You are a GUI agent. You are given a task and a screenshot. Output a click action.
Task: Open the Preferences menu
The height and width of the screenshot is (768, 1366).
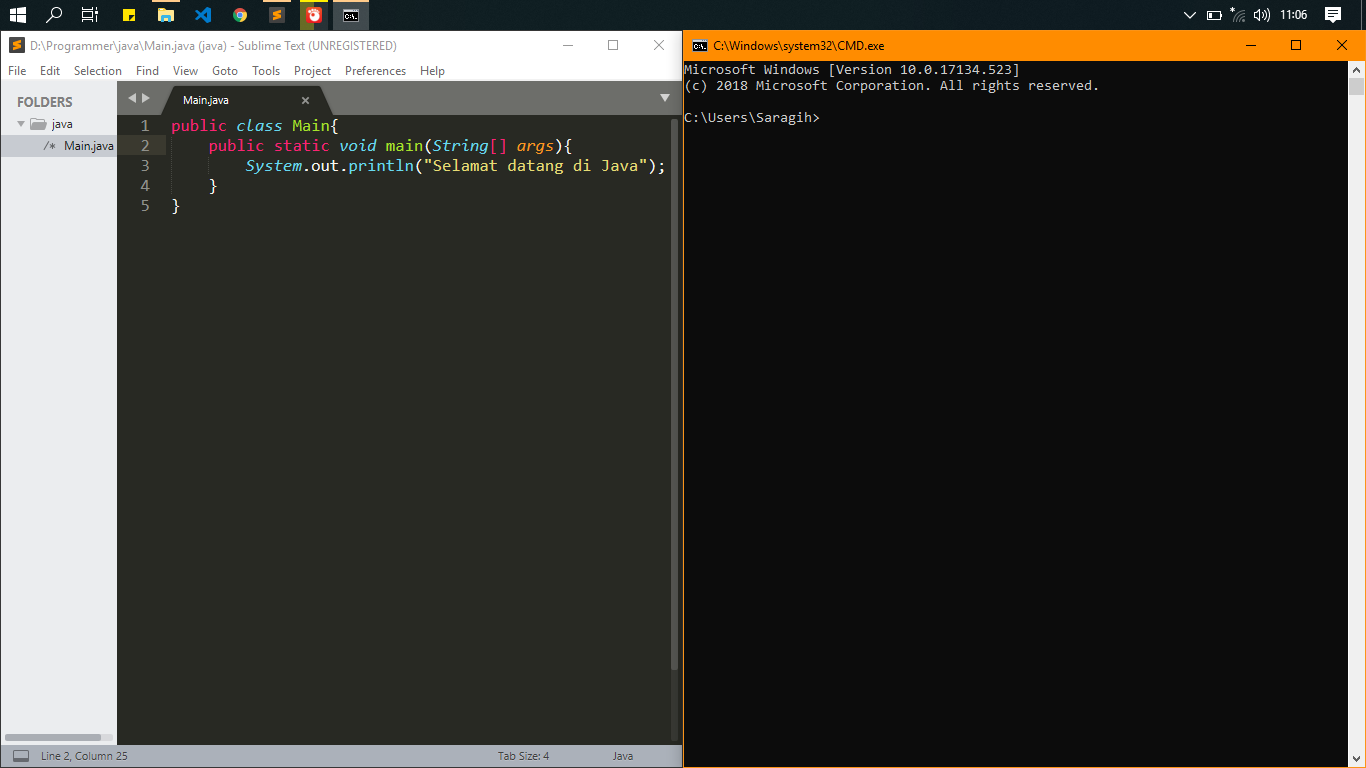click(x=375, y=71)
